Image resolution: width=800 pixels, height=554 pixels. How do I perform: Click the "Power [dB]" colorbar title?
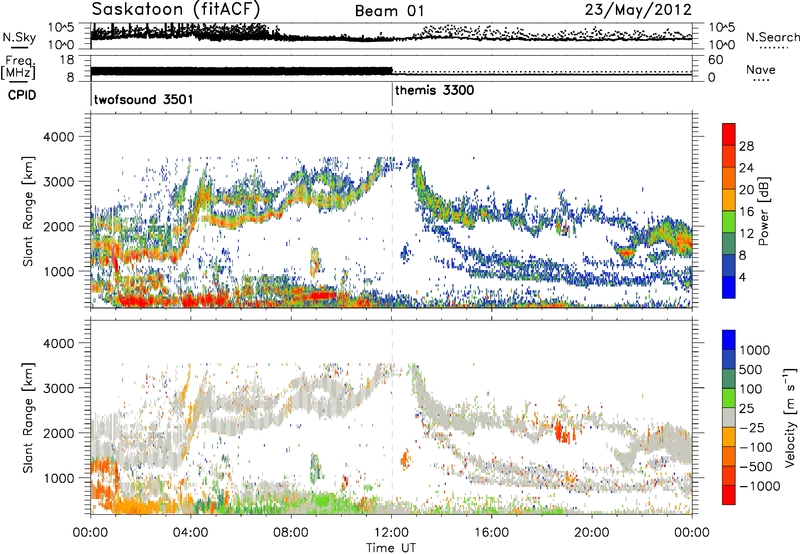coord(763,211)
